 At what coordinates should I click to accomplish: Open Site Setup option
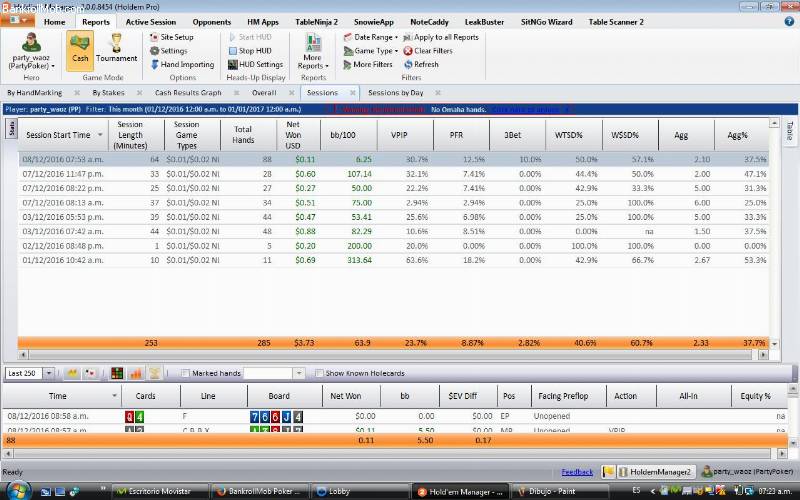point(171,37)
